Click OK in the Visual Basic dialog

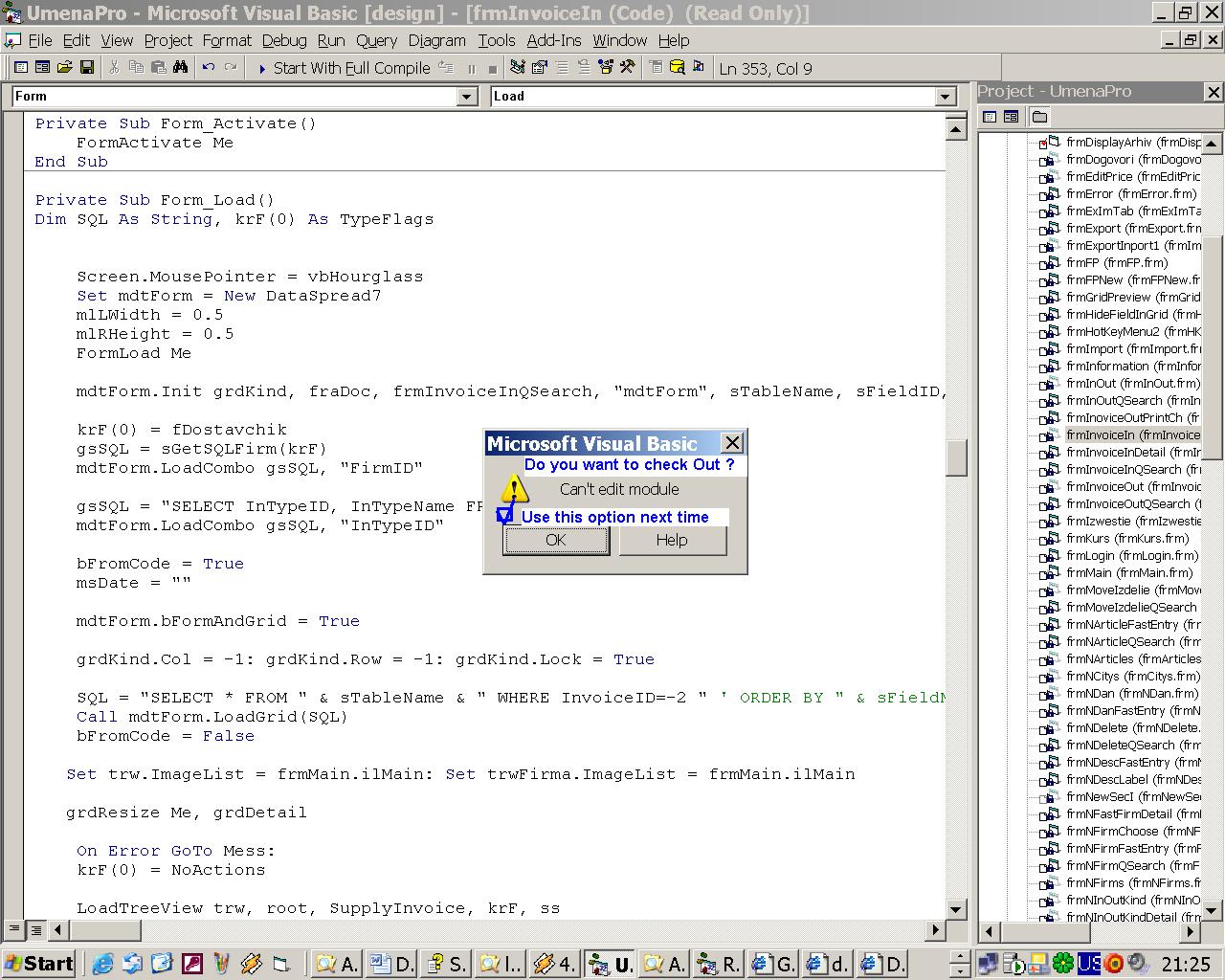(556, 540)
